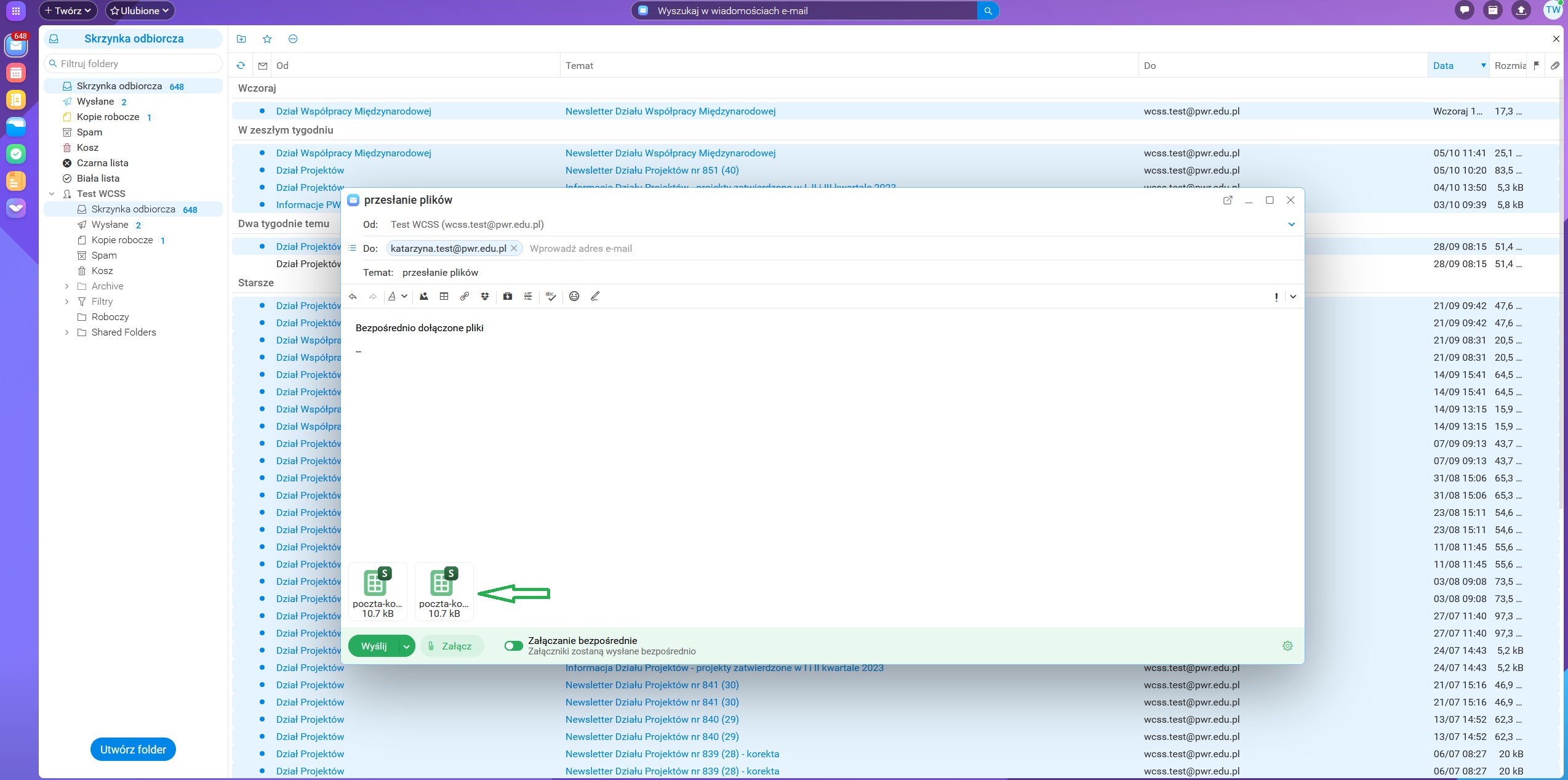1568x780 pixels.
Task: Click the insert link icon
Action: point(465,297)
